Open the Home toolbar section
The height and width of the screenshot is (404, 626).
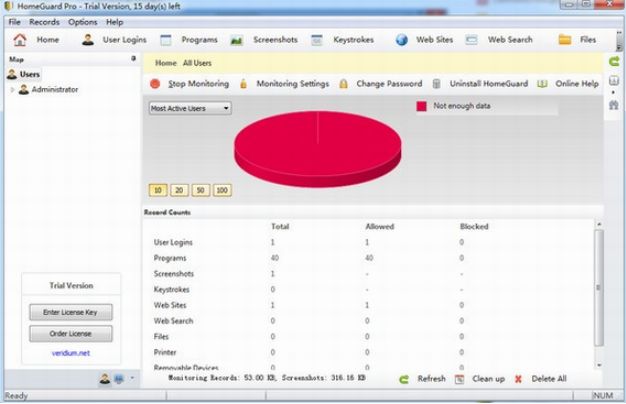[37, 40]
